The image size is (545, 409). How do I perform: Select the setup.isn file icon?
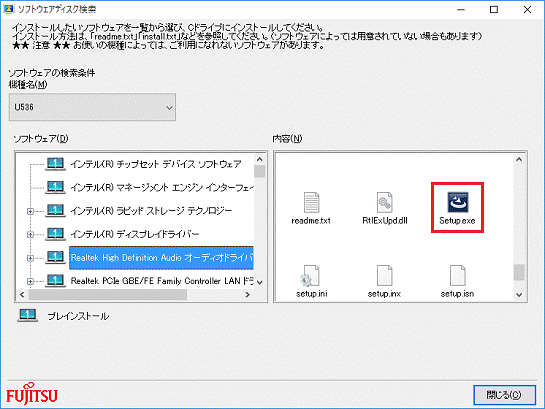click(457, 276)
